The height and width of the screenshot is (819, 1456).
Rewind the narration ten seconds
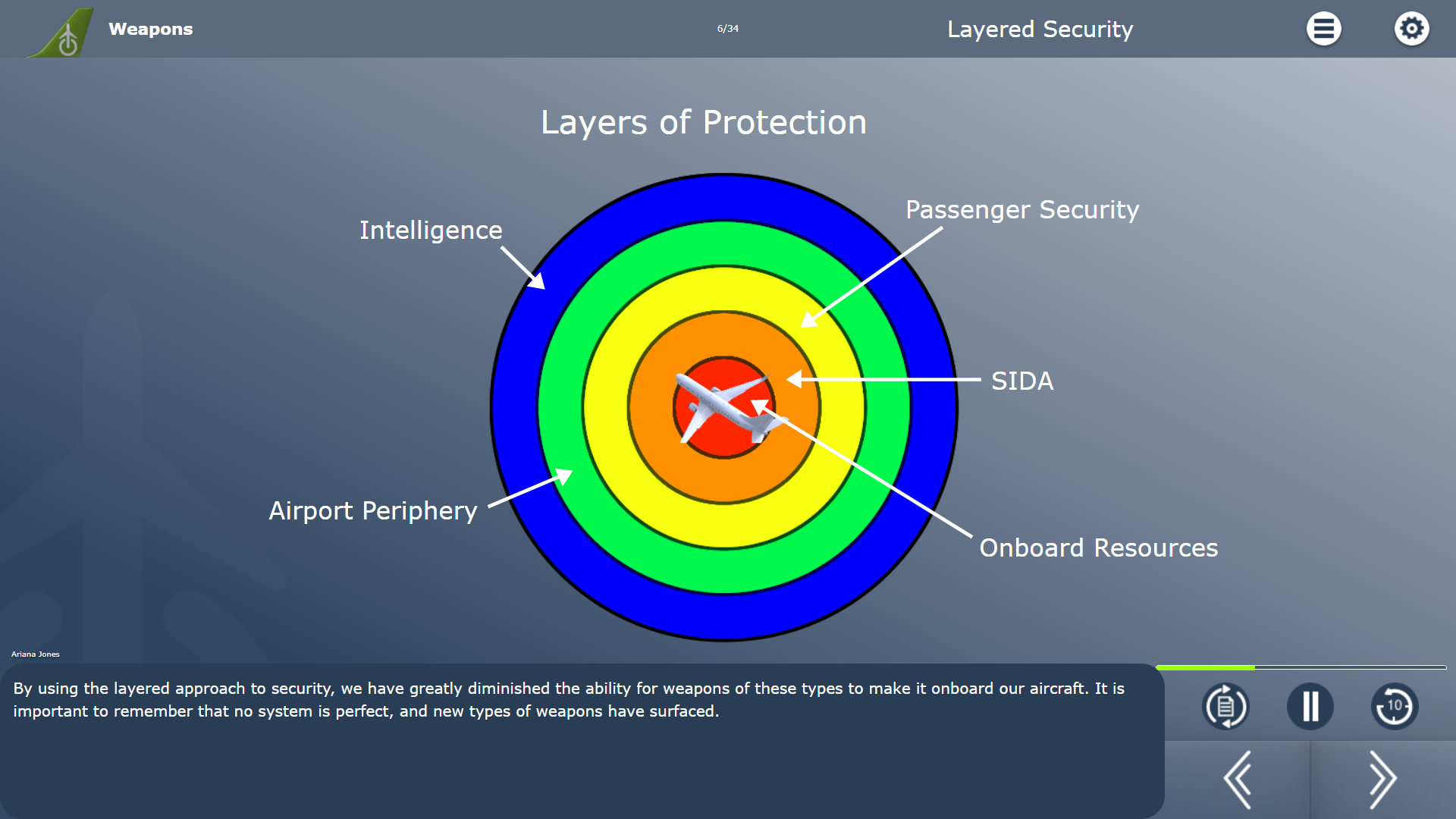[x=1395, y=706]
